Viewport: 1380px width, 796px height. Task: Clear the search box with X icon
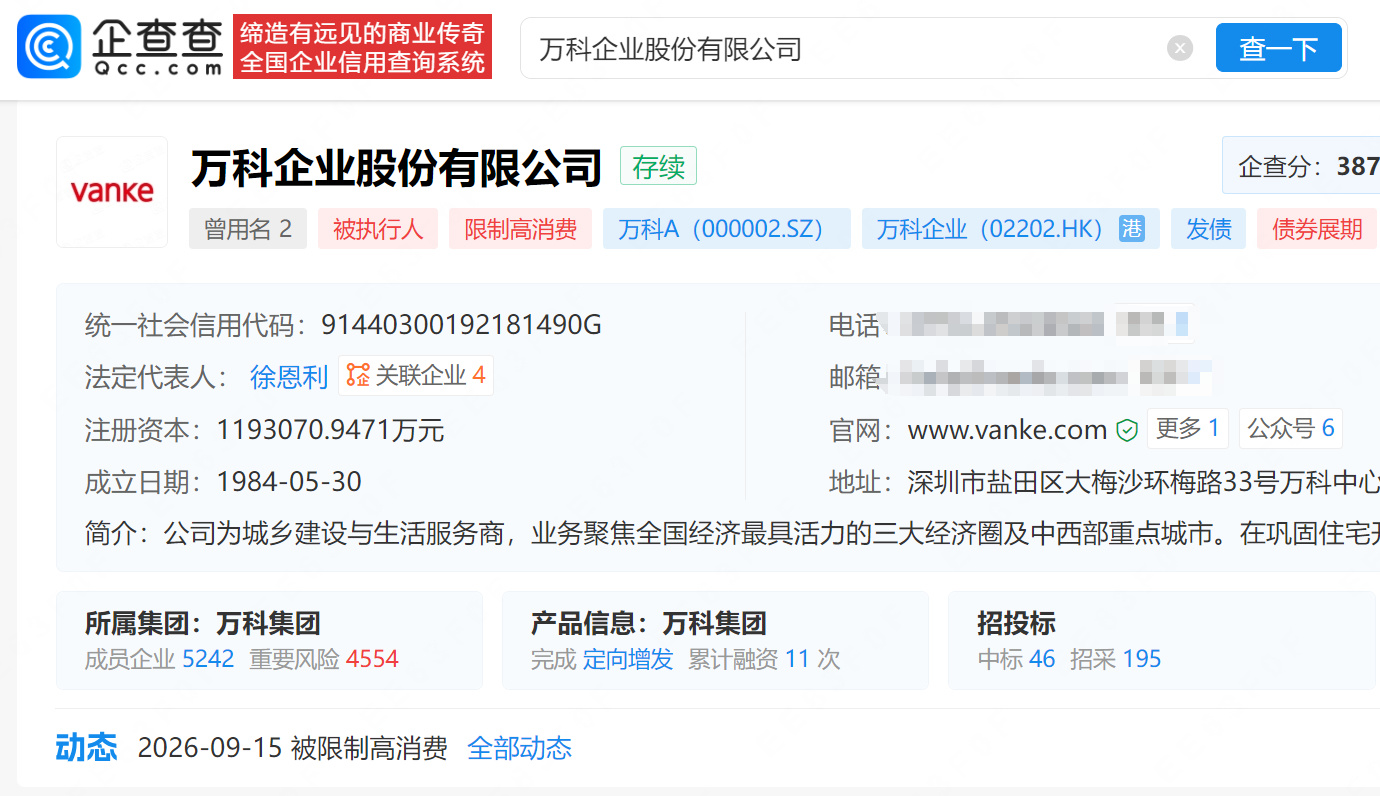click(1180, 48)
